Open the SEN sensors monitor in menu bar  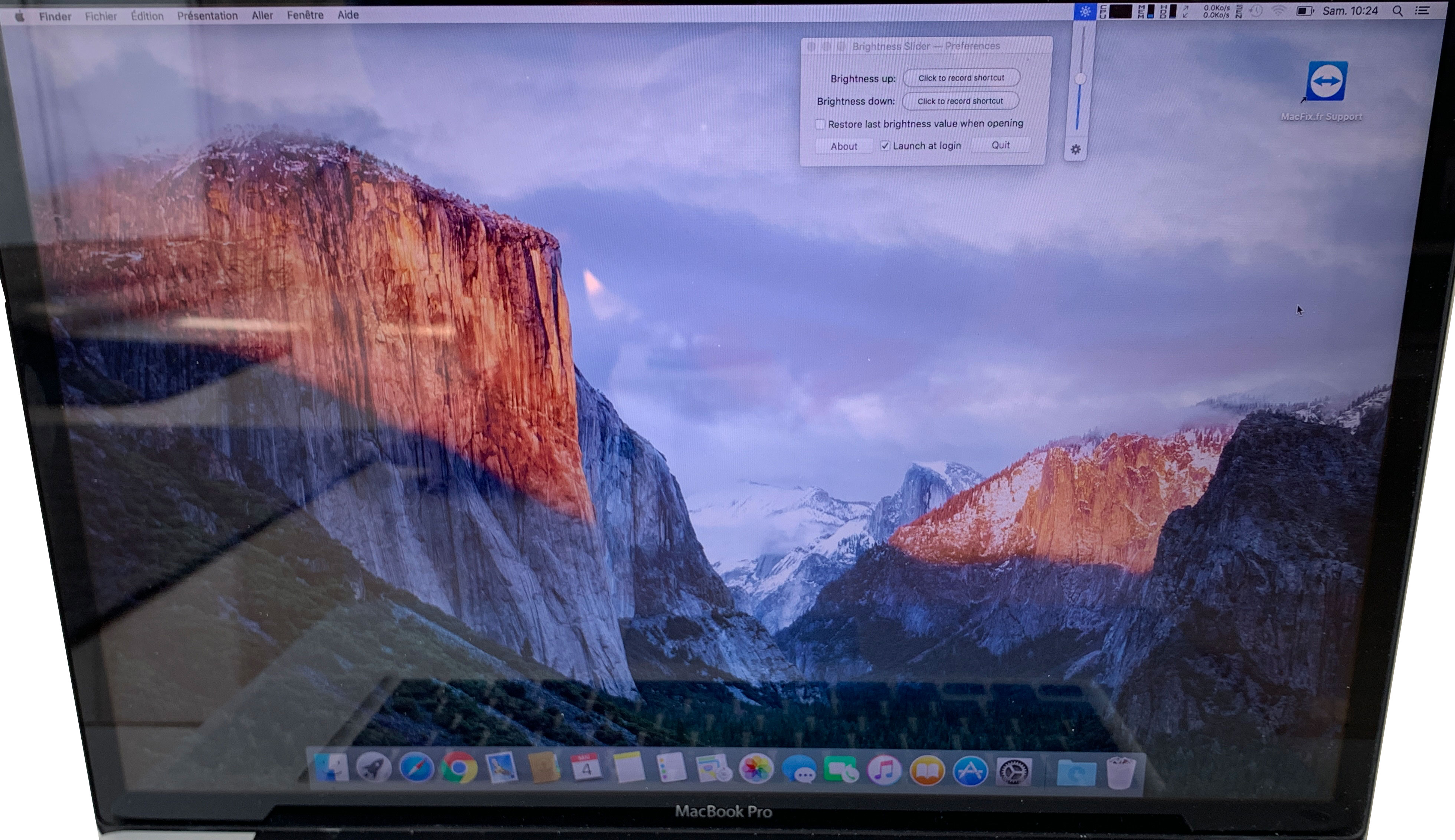coord(1239,12)
